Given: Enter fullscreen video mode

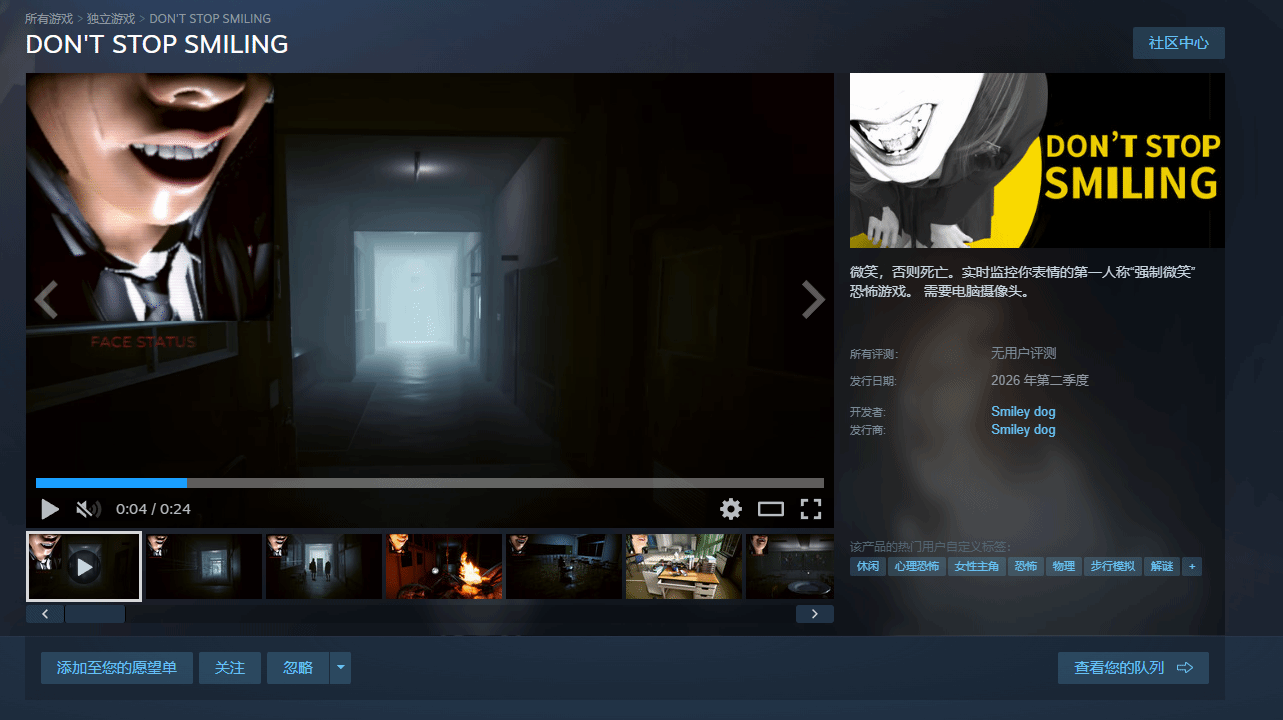Looking at the screenshot, I should [x=811, y=509].
